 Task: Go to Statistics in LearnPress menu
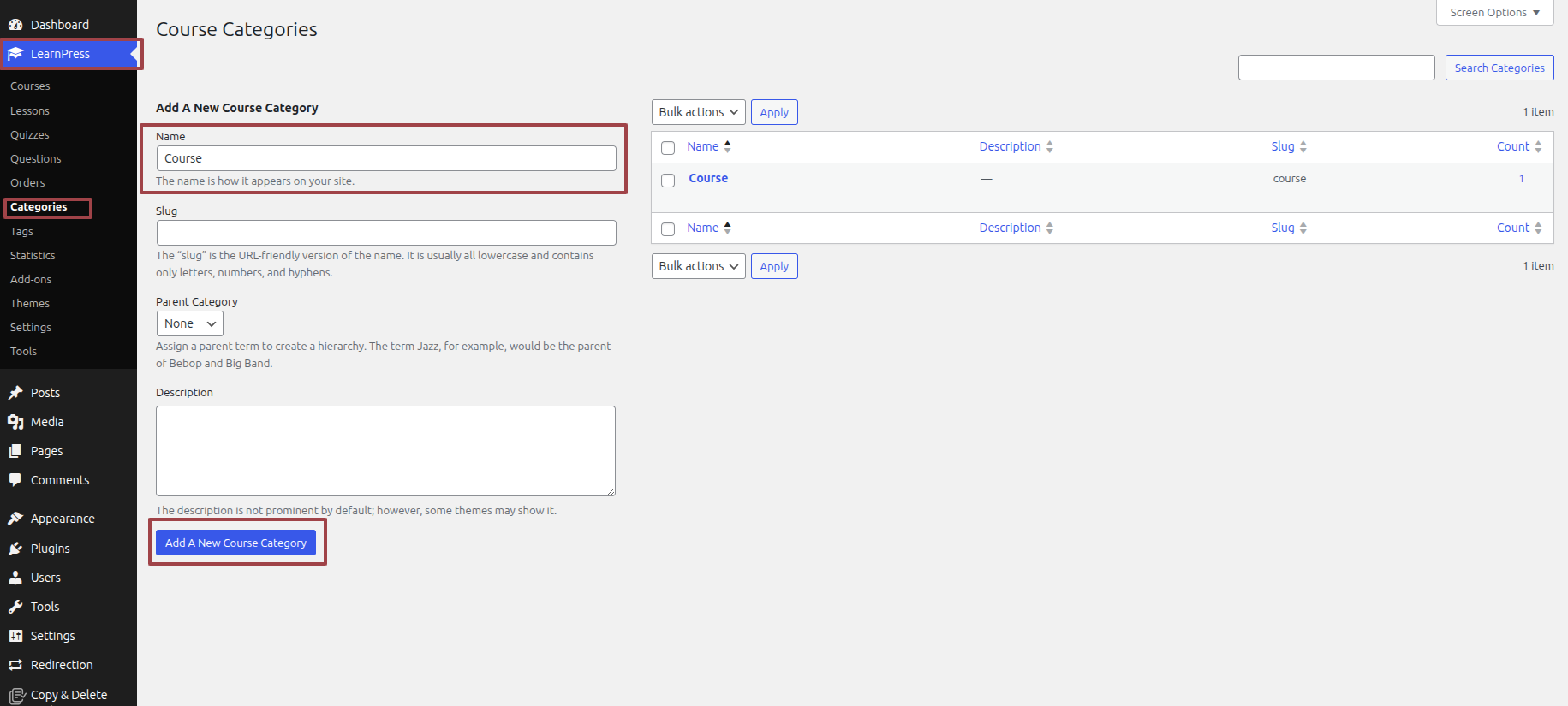click(33, 256)
